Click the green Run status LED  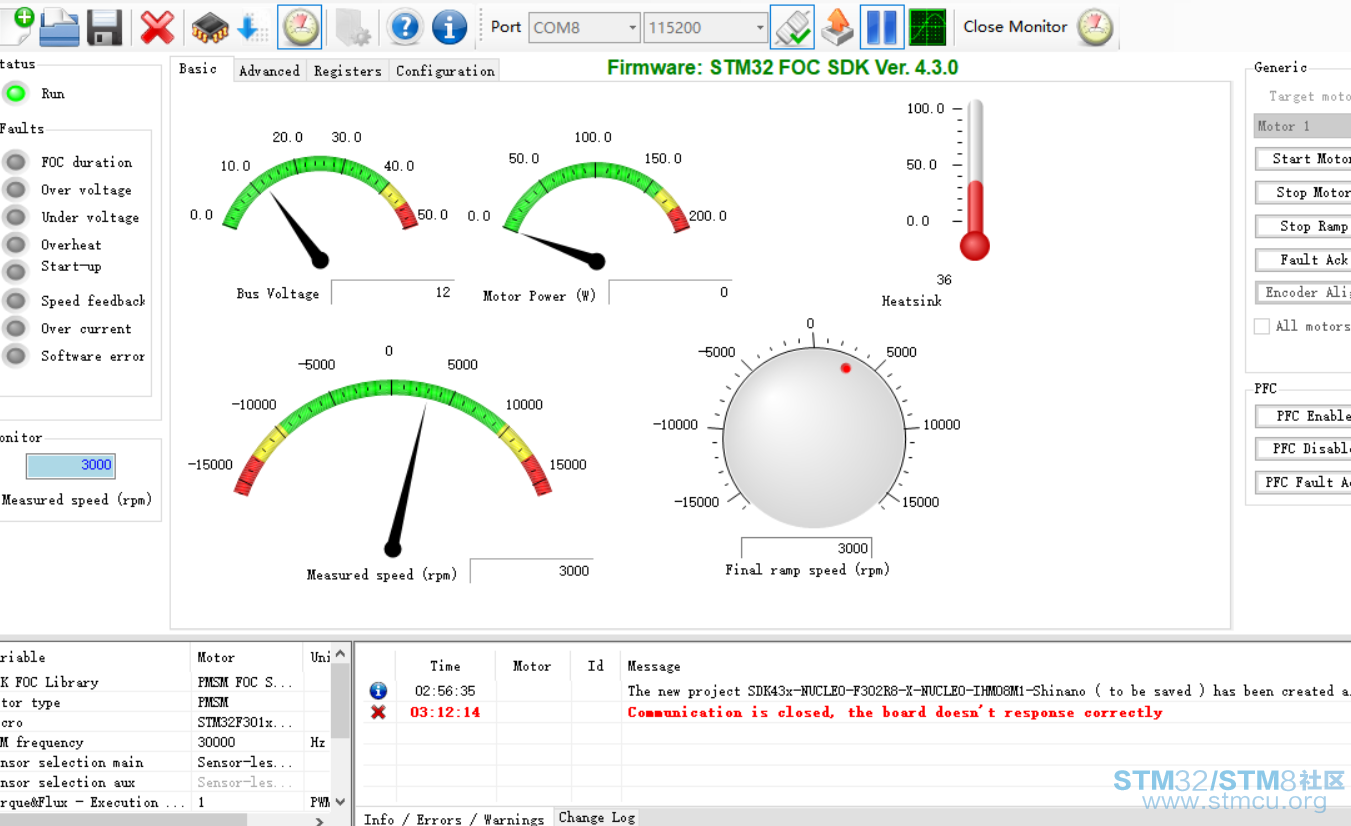point(15,94)
